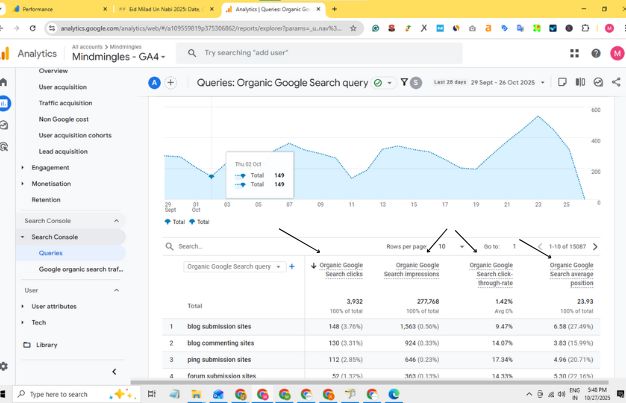Collapse the left navigation panel chevron
The width and height of the screenshot is (626, 403).
point(114,372)
